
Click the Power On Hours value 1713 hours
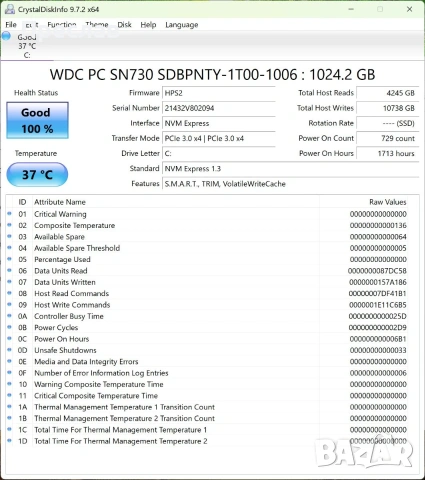[x=388, y=153]
